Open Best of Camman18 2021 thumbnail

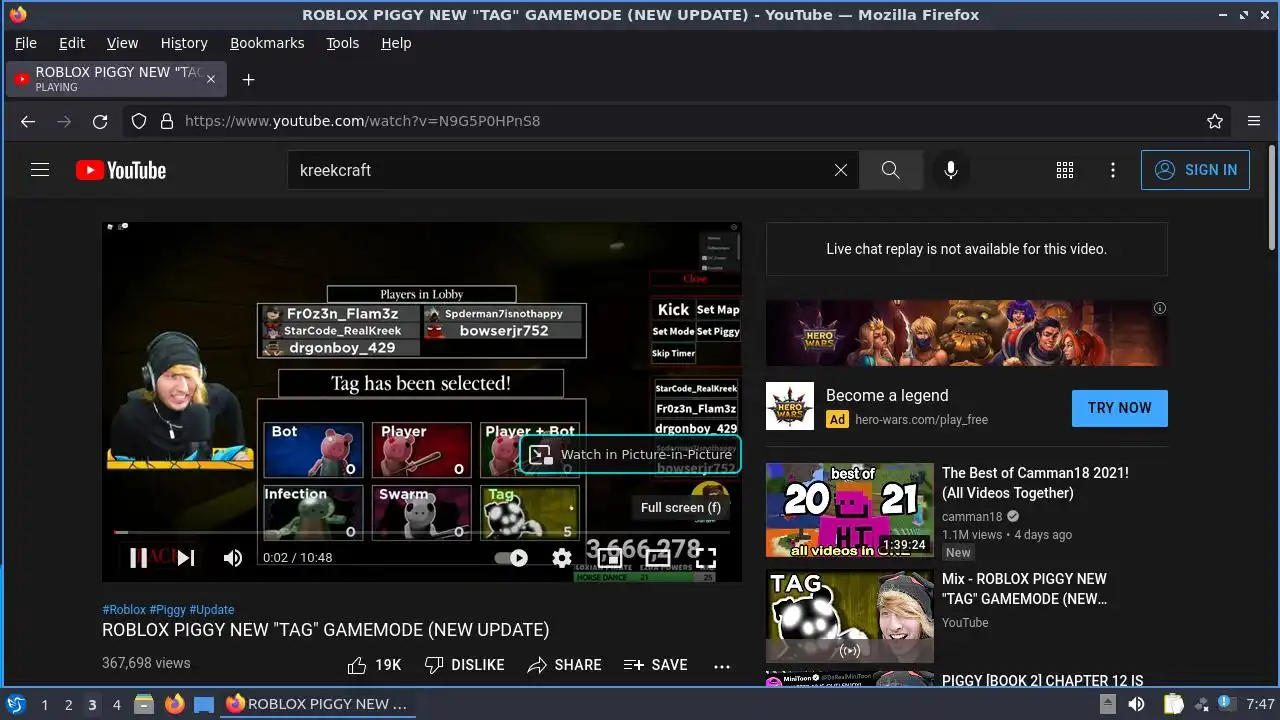(850, 510)
